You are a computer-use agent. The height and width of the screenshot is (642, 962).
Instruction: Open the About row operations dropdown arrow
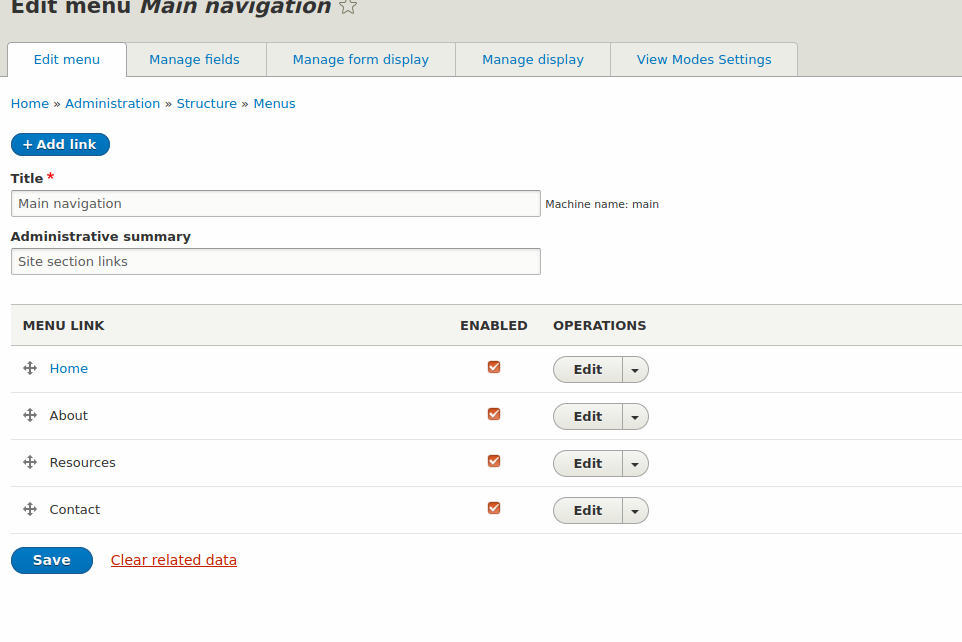tap(635, 417)
